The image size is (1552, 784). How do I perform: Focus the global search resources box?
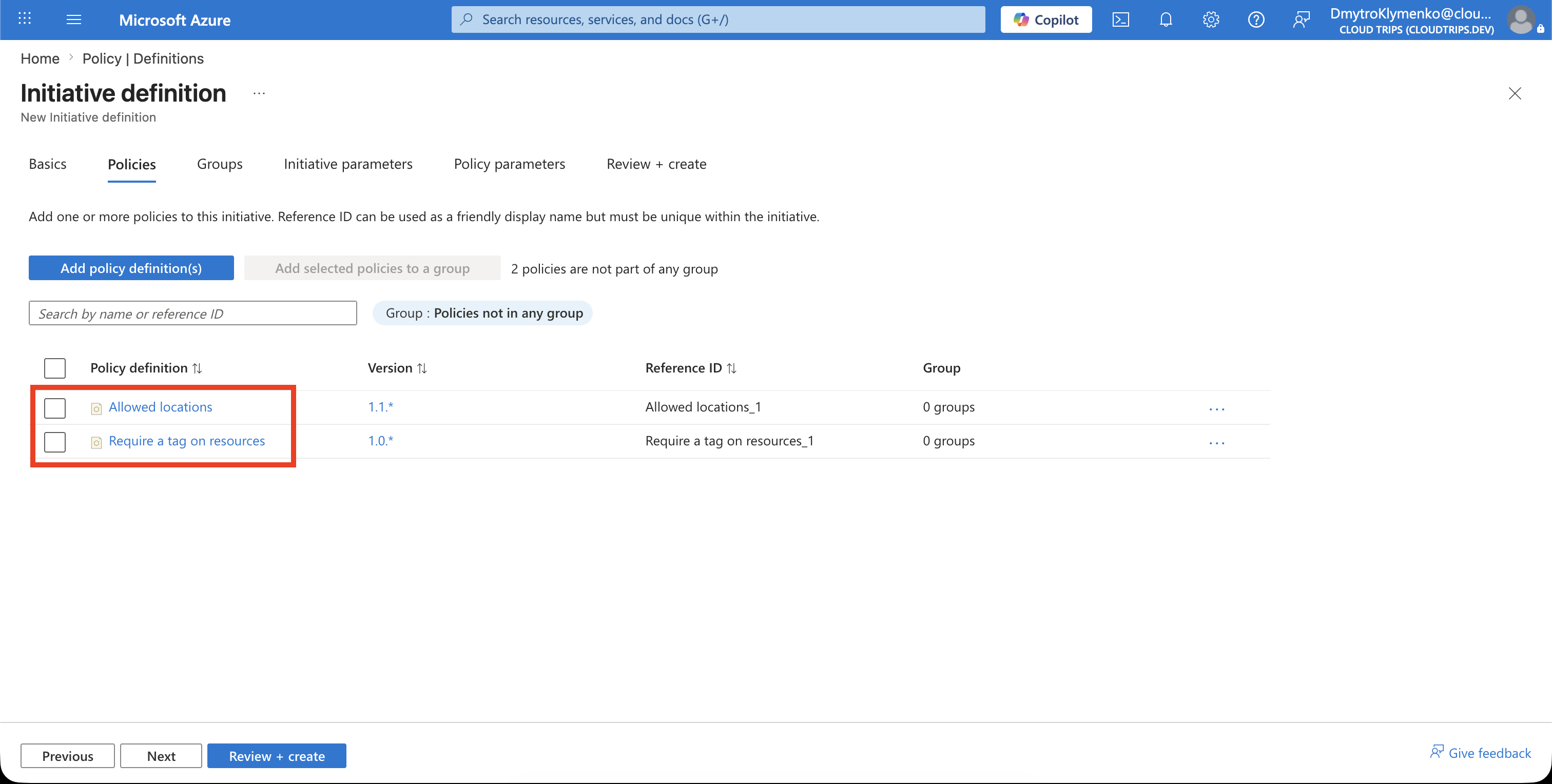(718, 19)
